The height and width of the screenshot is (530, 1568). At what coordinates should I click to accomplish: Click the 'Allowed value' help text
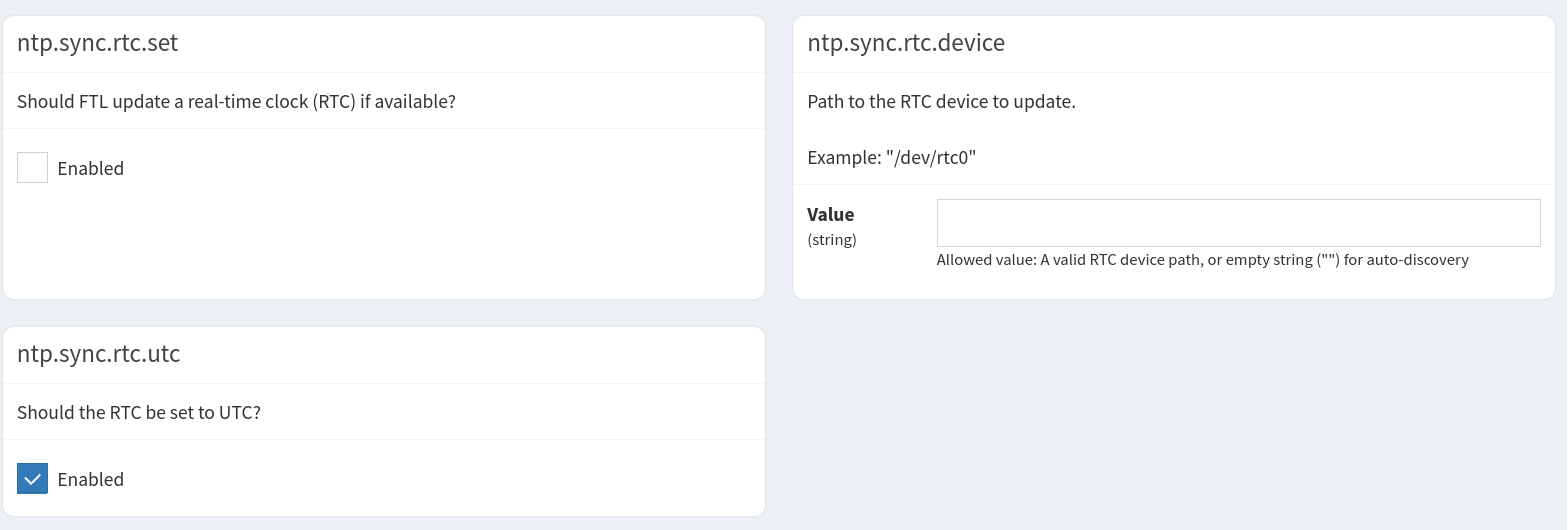coord(1202,260)
